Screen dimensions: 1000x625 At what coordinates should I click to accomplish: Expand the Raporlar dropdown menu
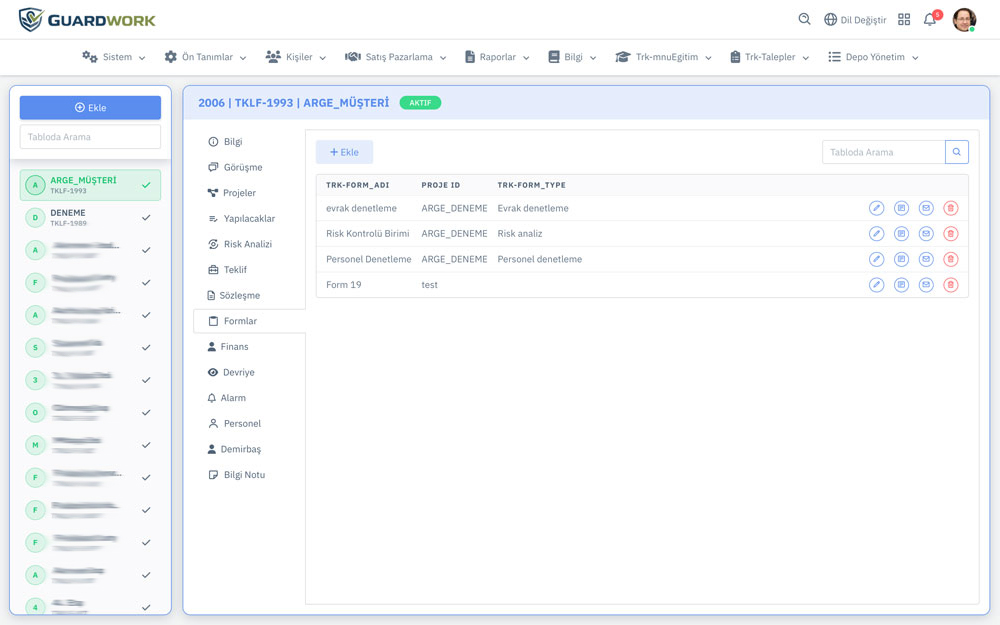point(497,57)
